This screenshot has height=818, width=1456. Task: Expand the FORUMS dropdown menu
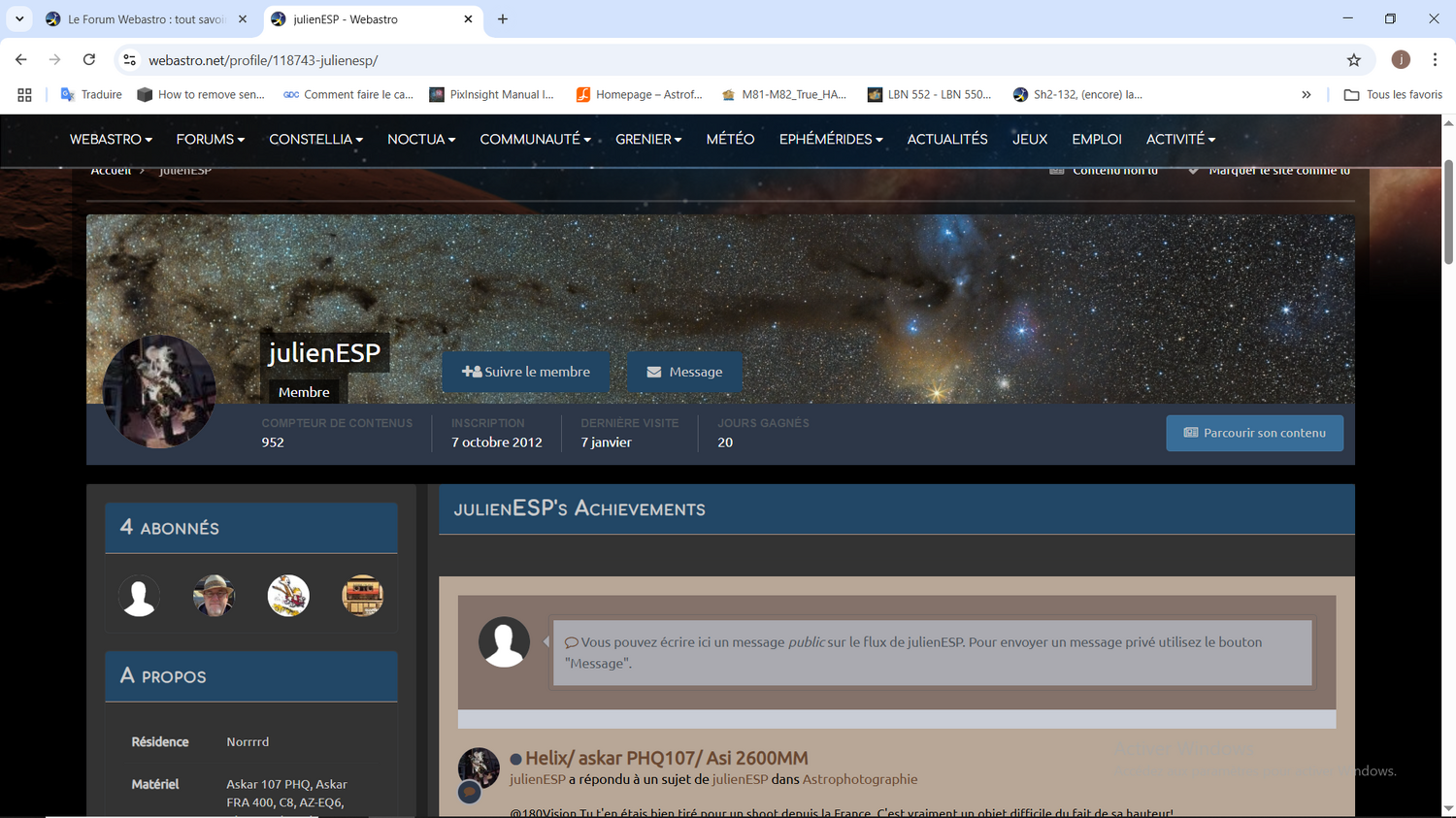click(210, 139)
